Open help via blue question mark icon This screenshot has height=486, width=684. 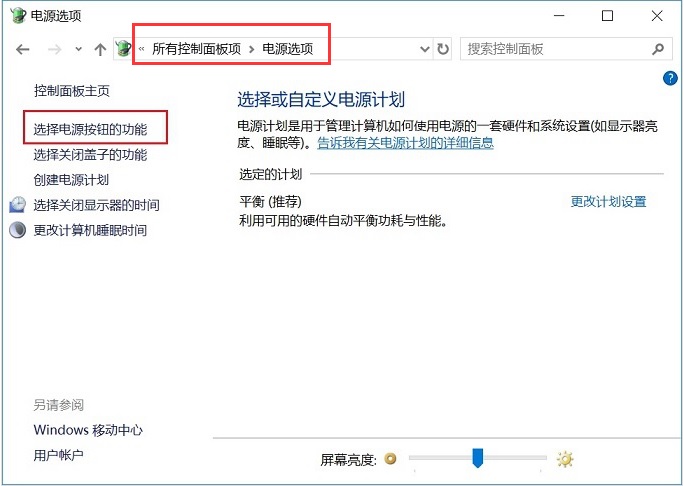click(671, 78)
